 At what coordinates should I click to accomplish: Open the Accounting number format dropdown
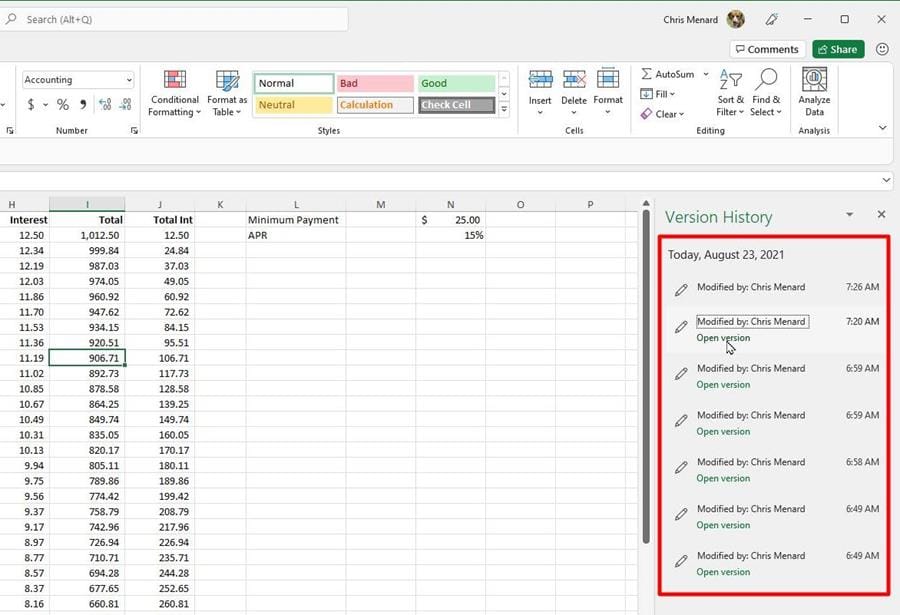click(128, 79)
